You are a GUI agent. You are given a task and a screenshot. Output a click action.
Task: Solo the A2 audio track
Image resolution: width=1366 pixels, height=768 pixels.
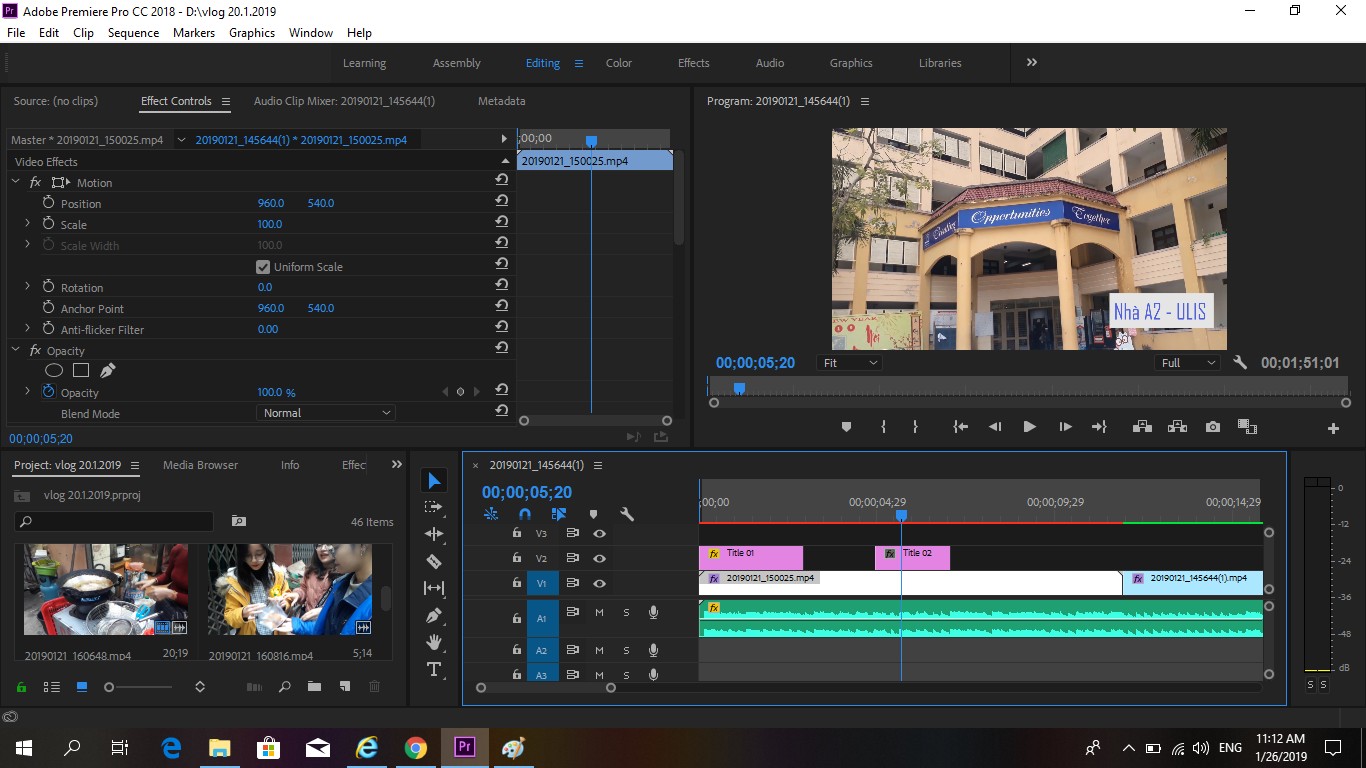coord(627,650)
